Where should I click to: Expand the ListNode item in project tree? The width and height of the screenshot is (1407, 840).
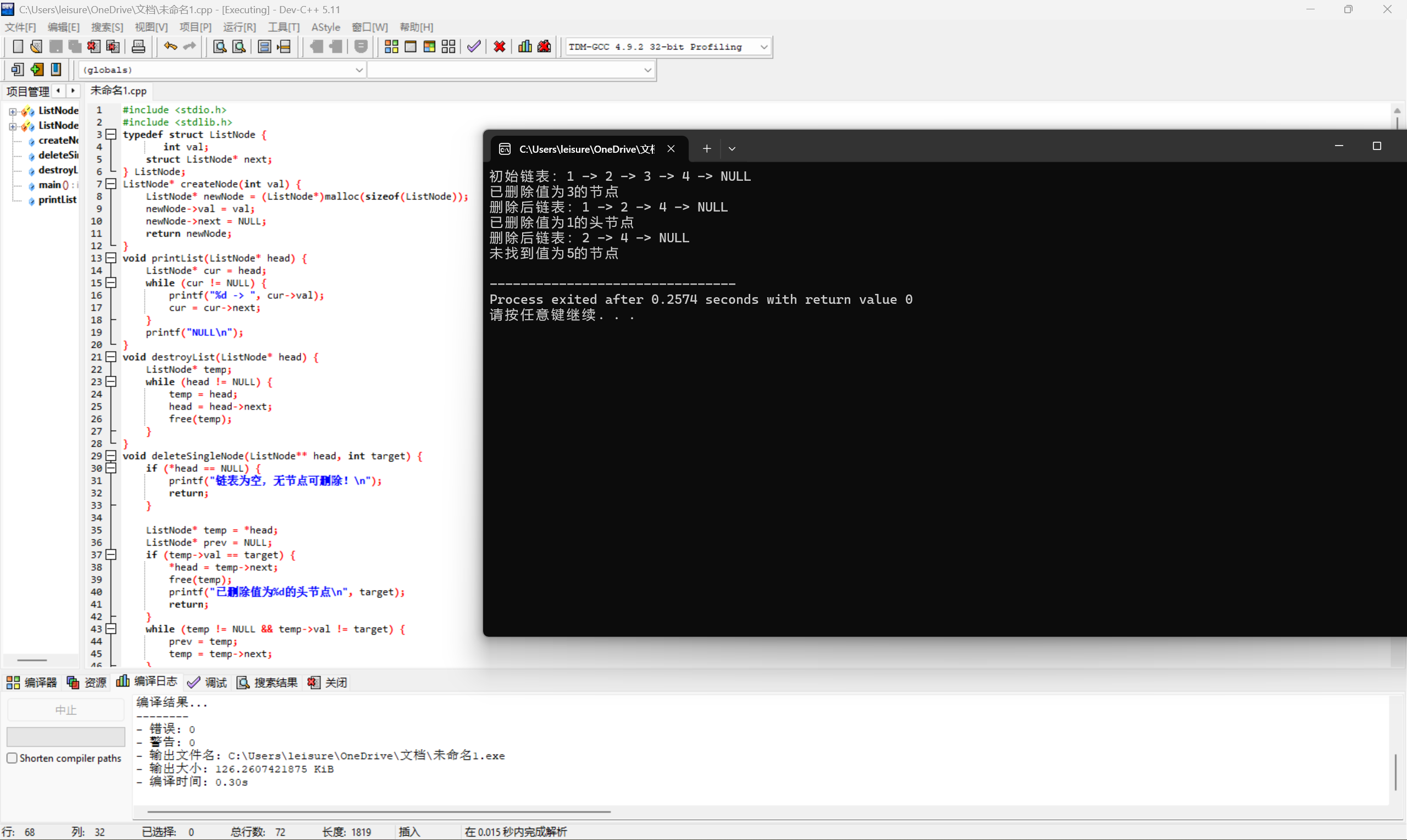(x=13, y=110)
